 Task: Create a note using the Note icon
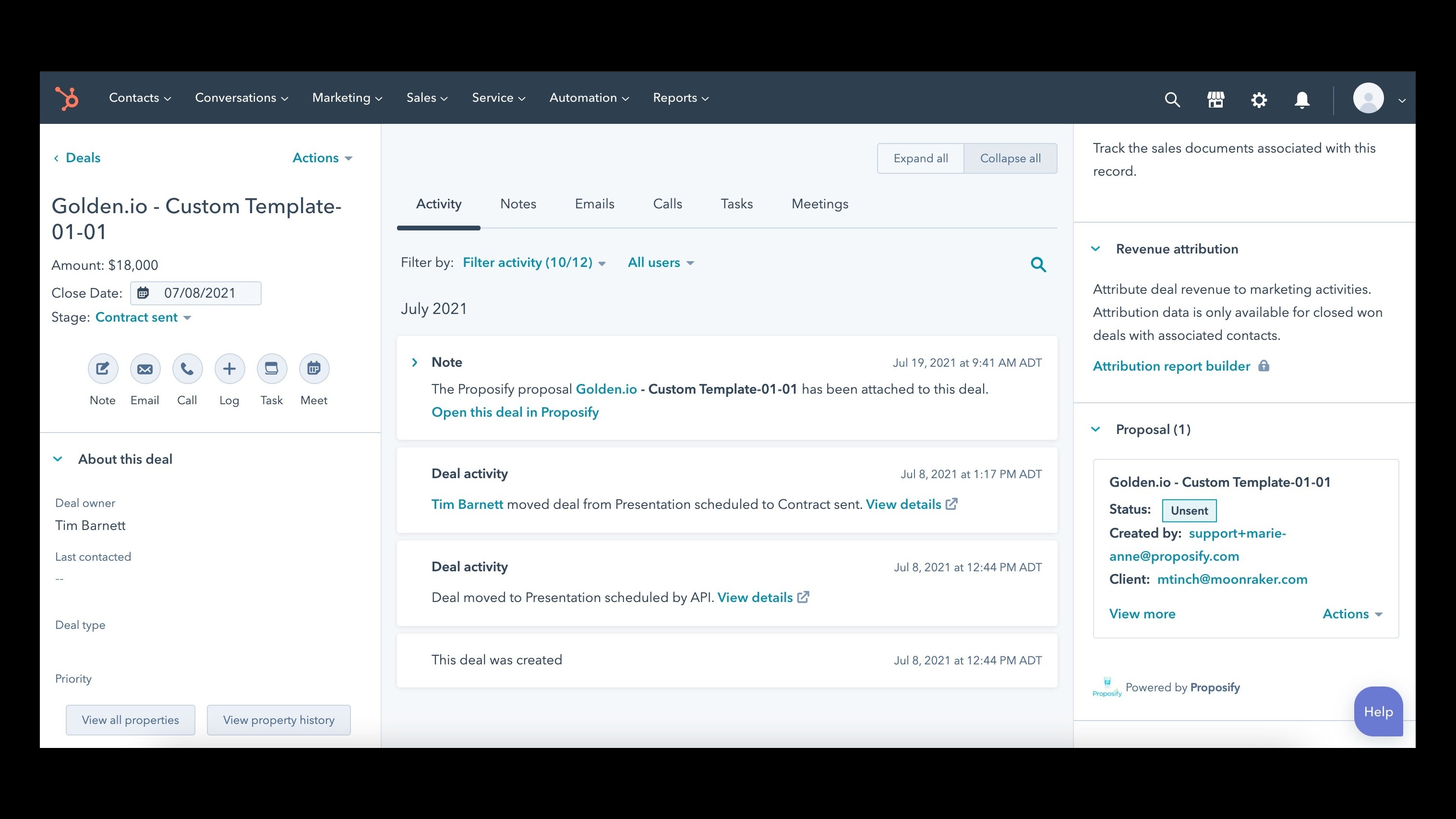click(102, 368)
